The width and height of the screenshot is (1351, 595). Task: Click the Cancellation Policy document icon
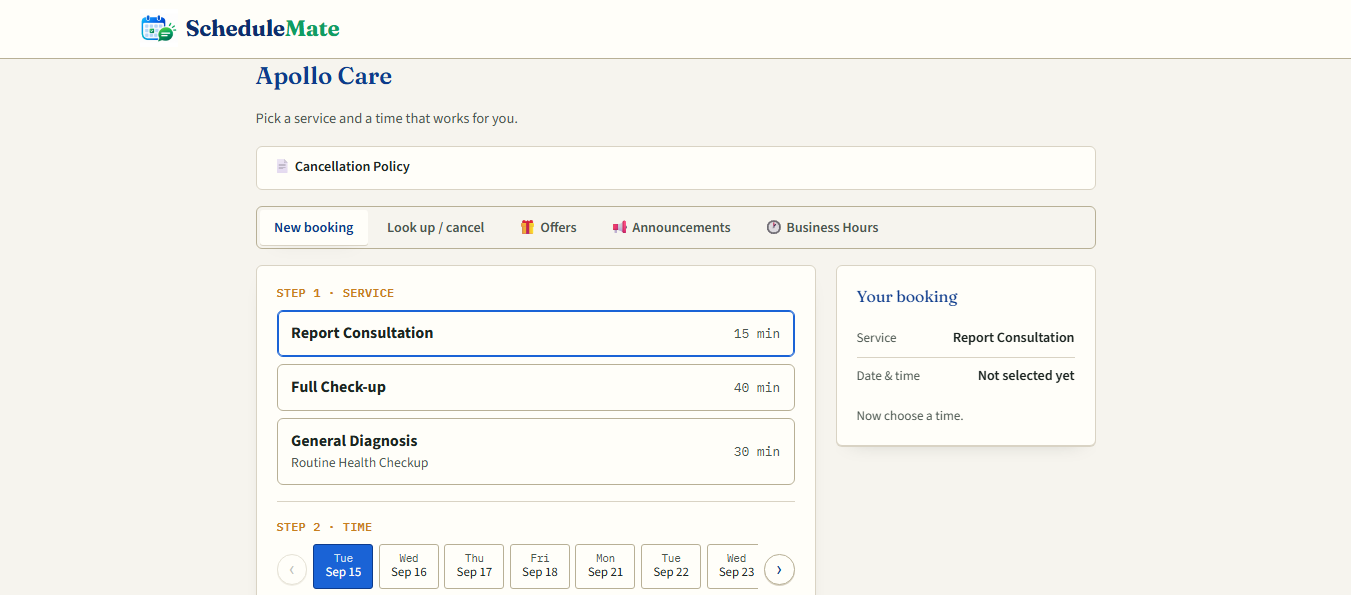(x=282, y=166)
